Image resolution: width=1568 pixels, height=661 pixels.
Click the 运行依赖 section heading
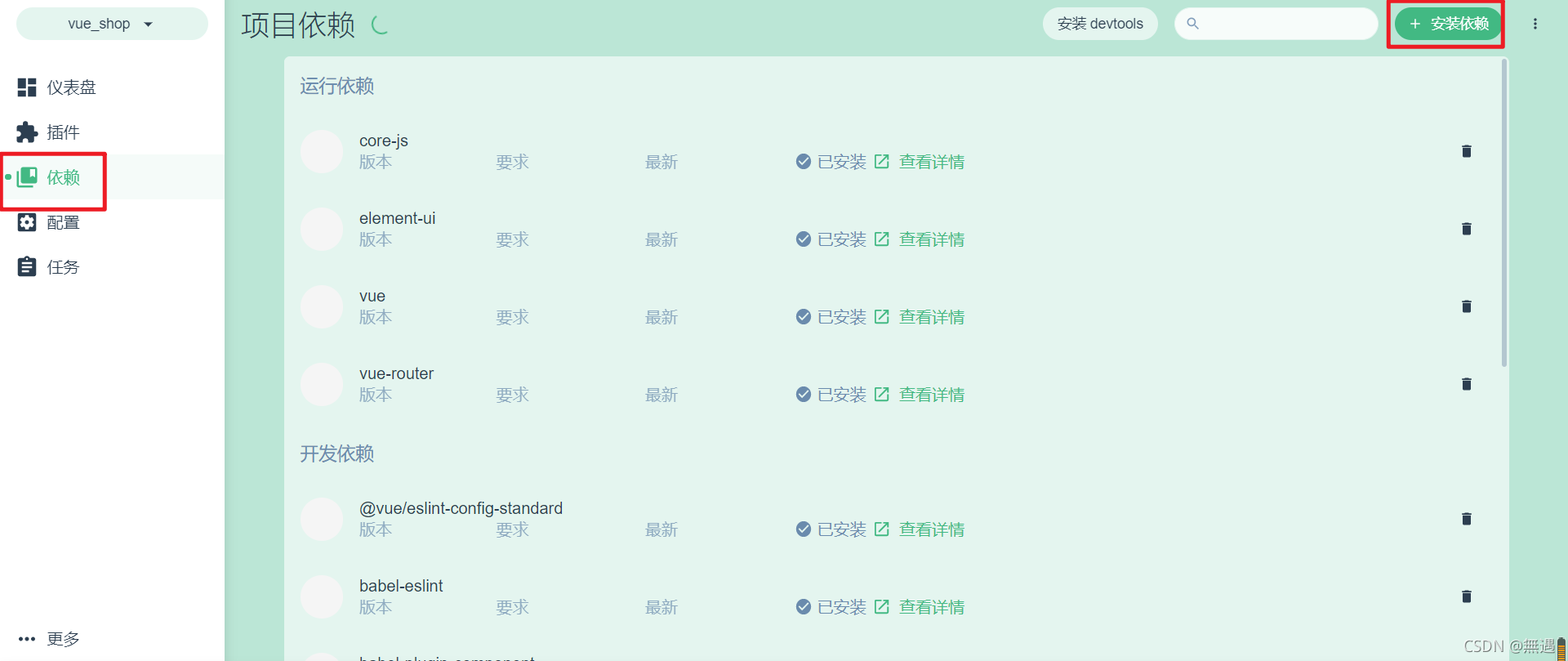tap(336, 86)
